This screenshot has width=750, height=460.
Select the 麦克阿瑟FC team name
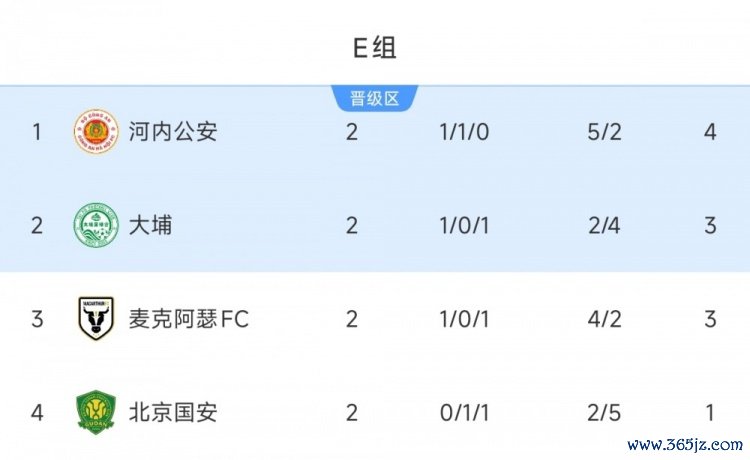tap(188, 319)
